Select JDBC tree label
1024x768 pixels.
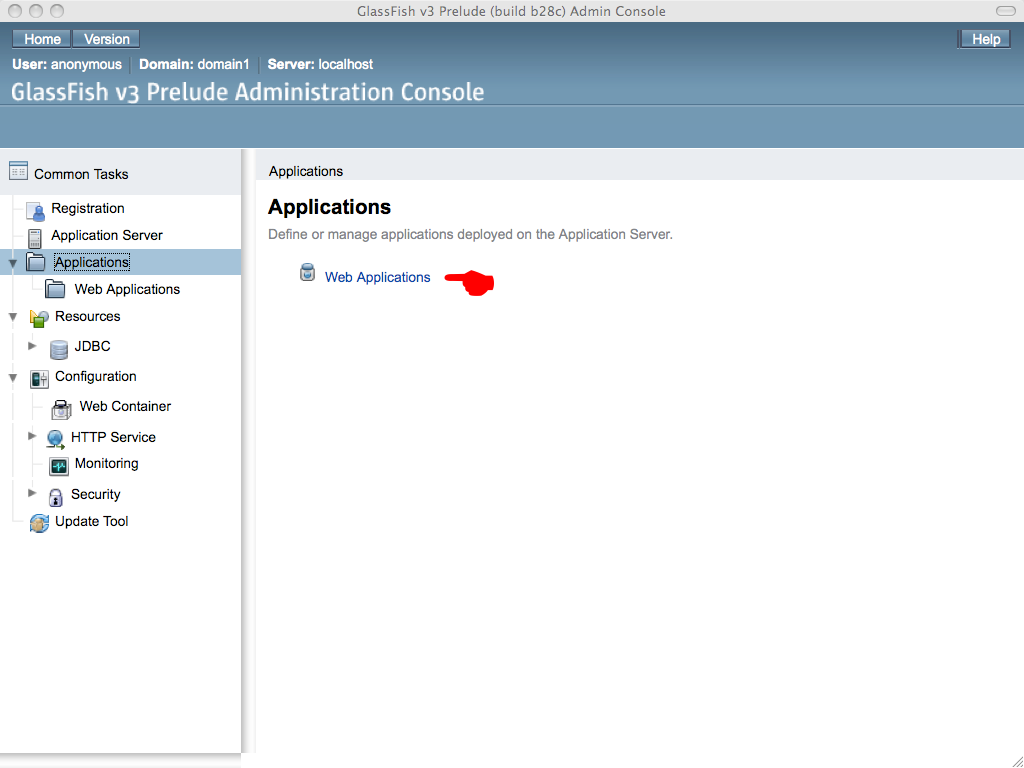pos(92,346)
